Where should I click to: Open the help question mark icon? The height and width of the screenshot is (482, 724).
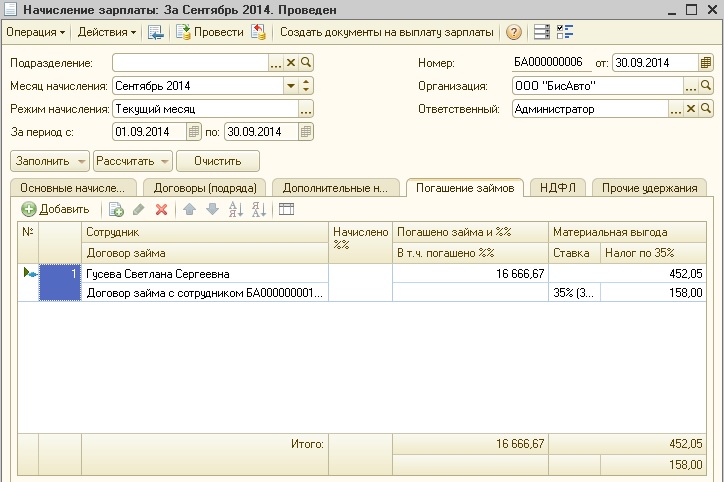(513, 32)
